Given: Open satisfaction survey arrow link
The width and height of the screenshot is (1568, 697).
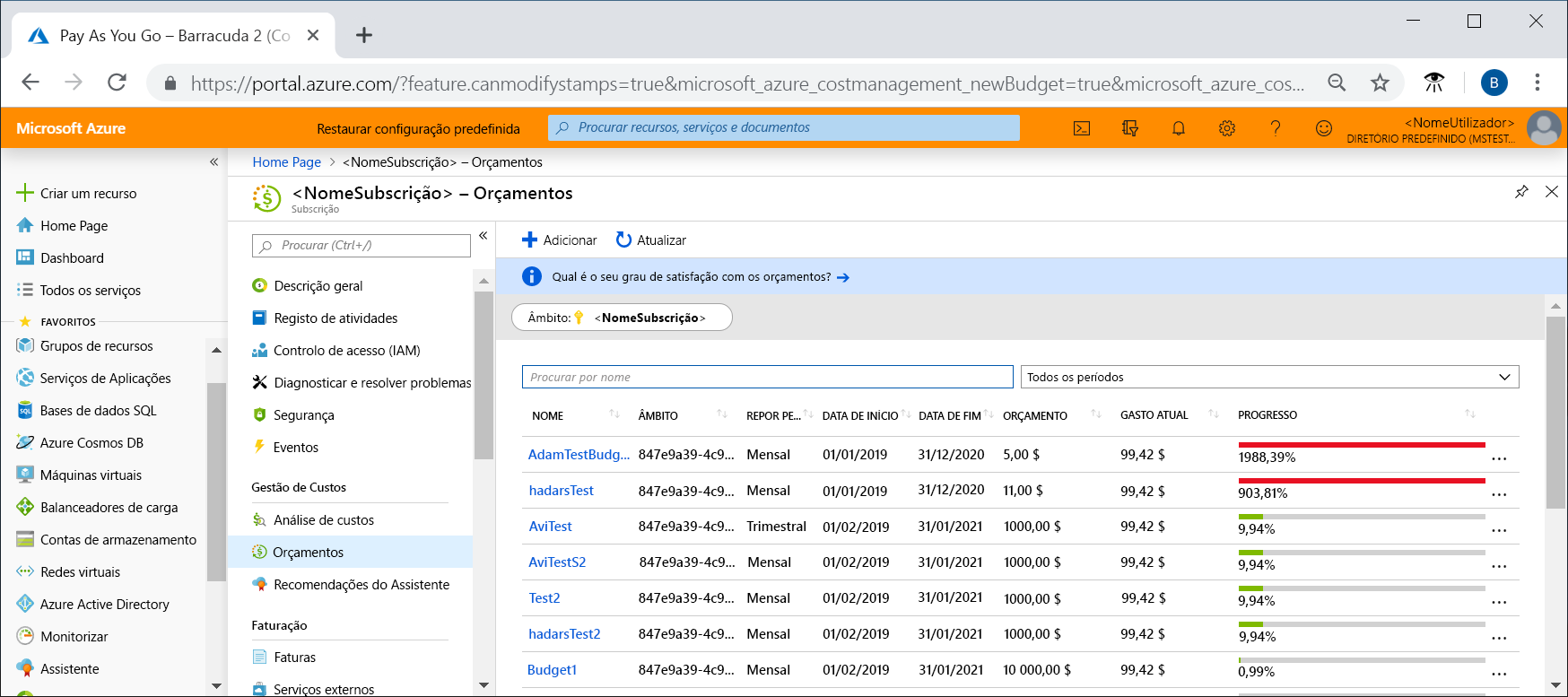Looking at the screenshot, I should pyautogui.click(x=842, y=277).
